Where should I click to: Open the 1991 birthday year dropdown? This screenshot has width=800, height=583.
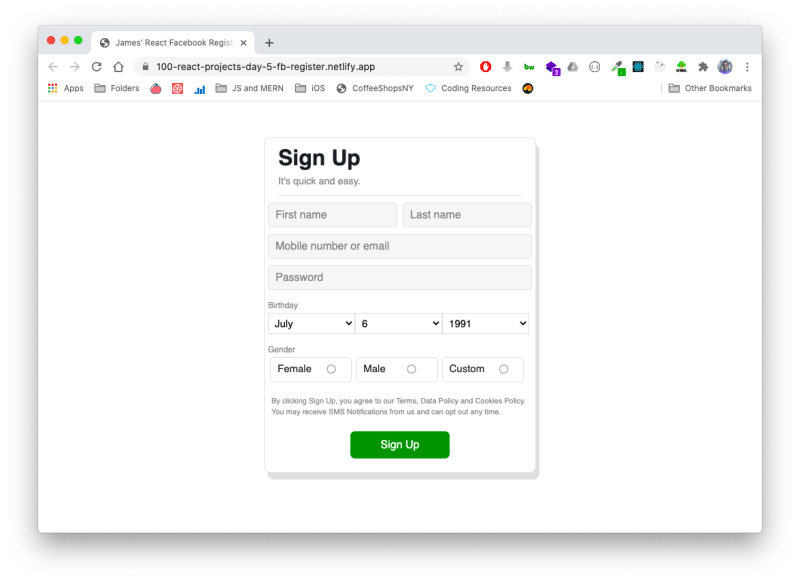click(486, 323)
